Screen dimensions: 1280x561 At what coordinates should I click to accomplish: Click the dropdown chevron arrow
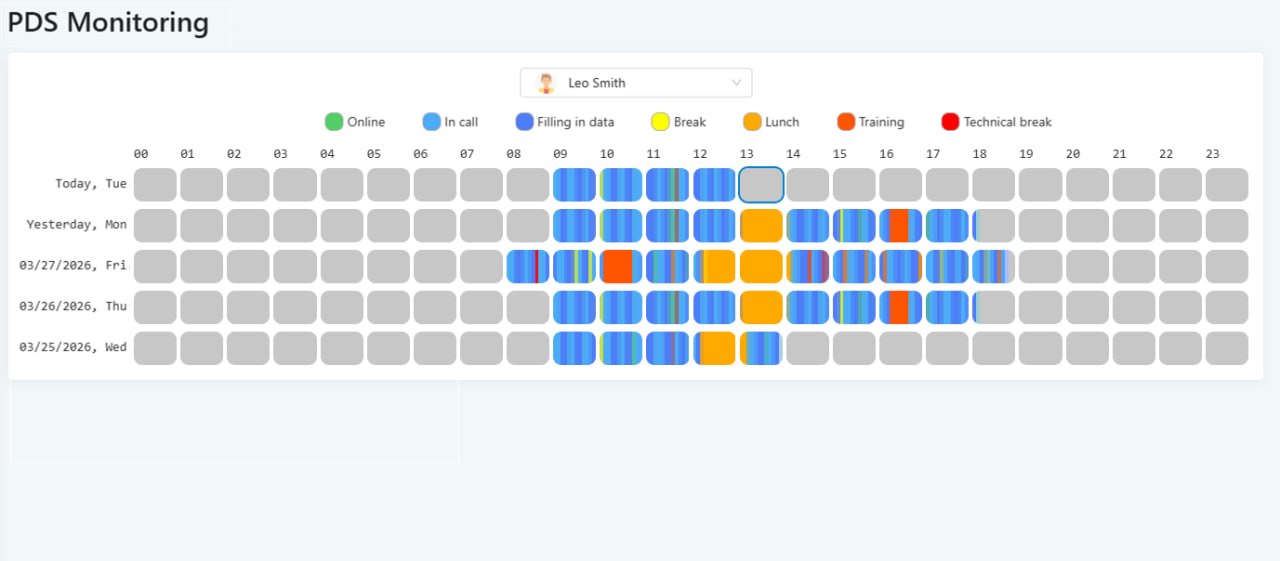pyautogui.click(x=737, y=83)
